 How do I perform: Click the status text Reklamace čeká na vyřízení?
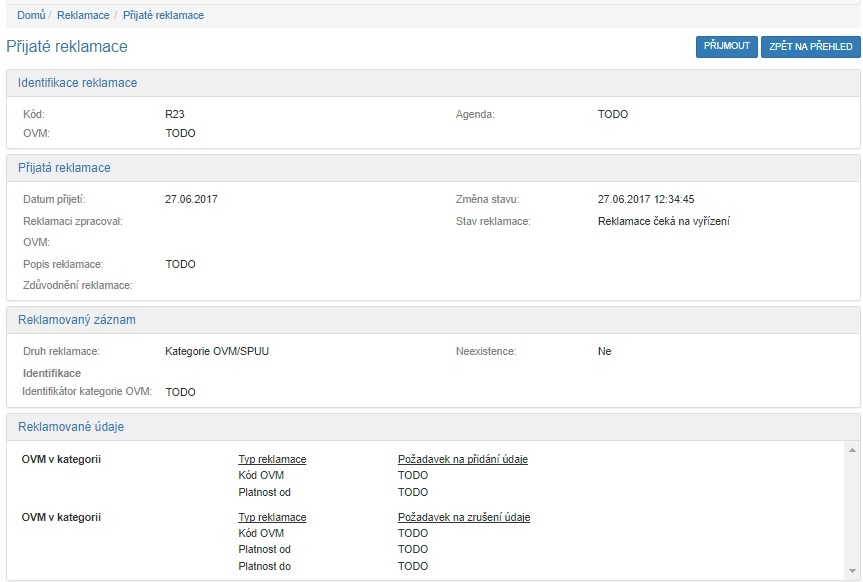tap(663, 221)
